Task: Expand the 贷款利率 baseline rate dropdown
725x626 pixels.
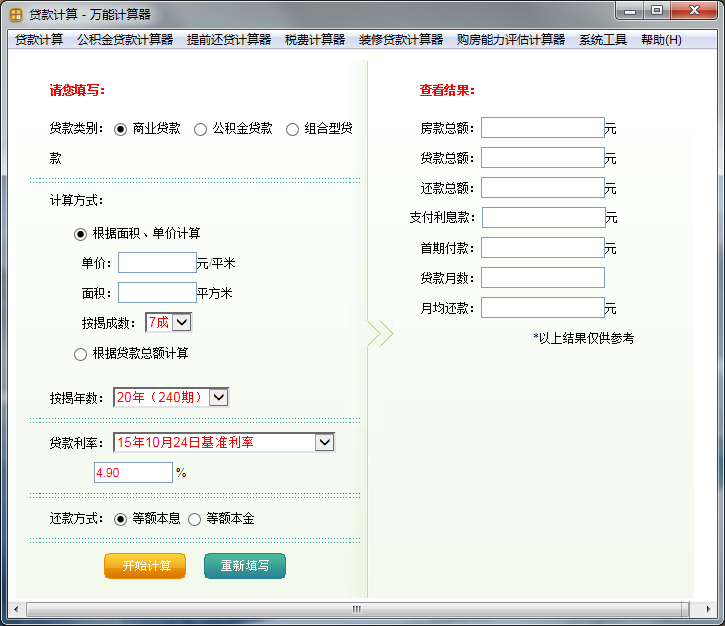Action: click(x=325, y=442)
